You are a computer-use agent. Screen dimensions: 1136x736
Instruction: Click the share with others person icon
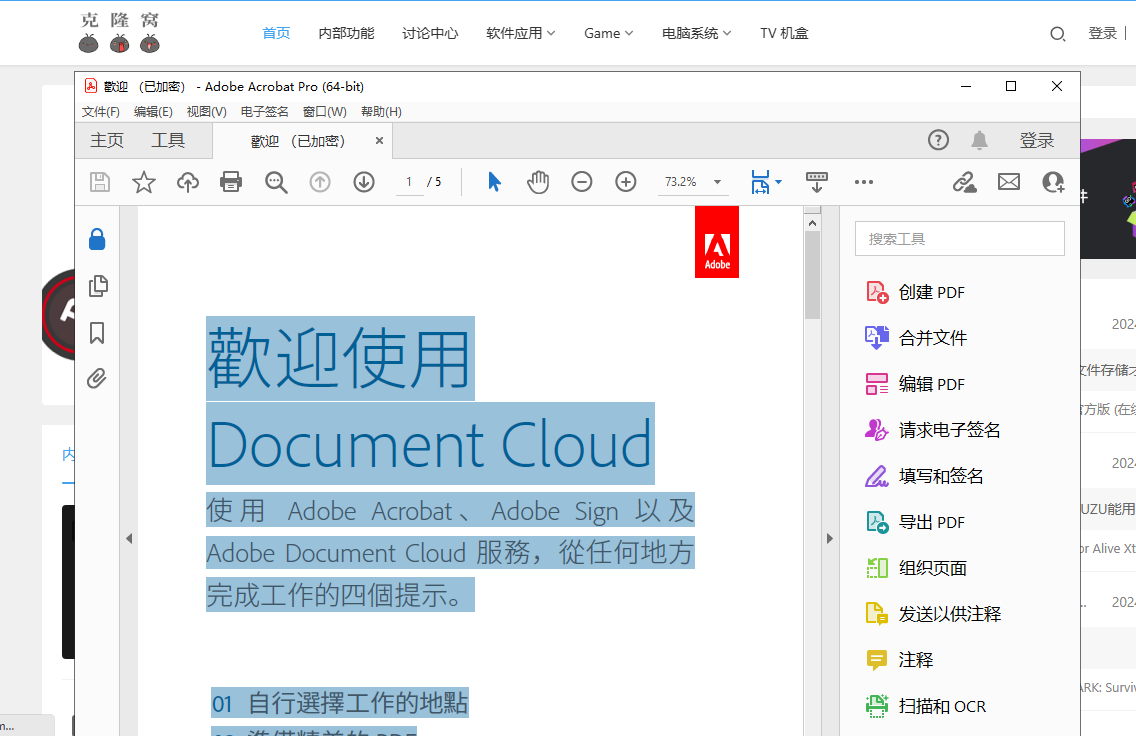pyautogui.click(x=1053, y=182)
